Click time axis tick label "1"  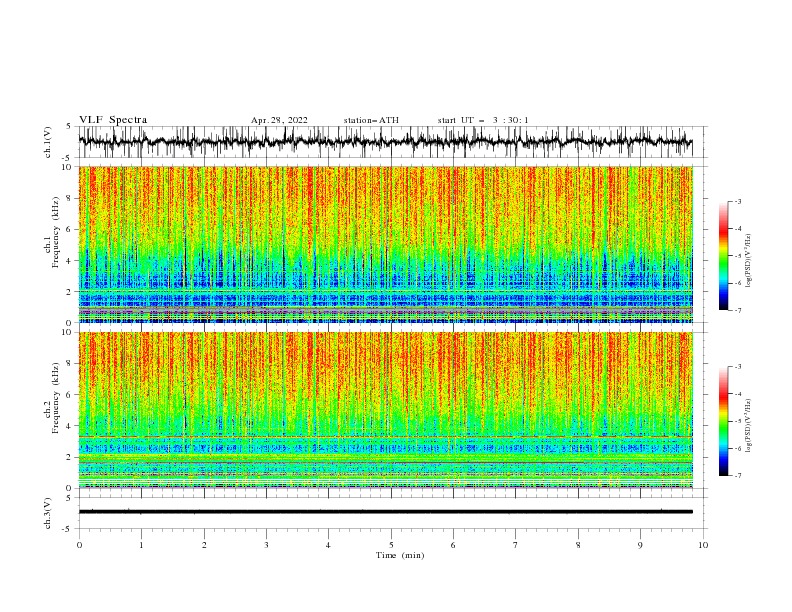(141, 545)
